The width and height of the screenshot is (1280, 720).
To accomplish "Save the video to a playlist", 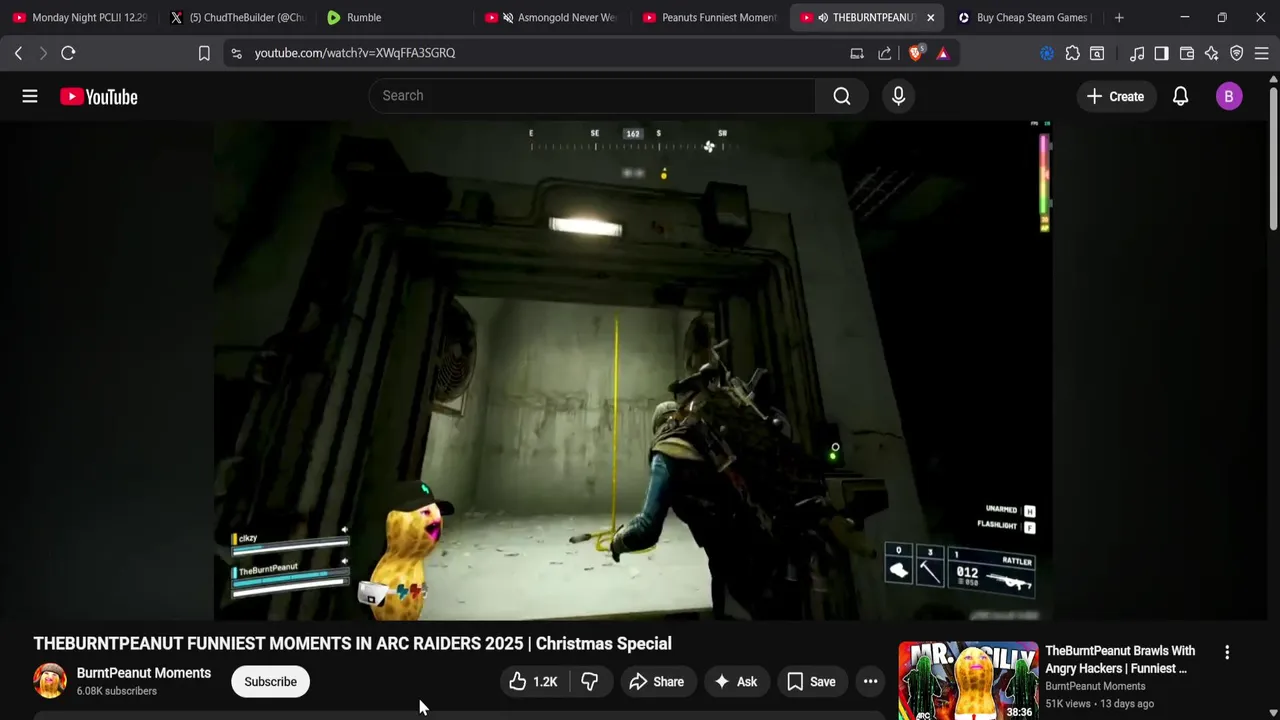I will [x=811, y=682].
